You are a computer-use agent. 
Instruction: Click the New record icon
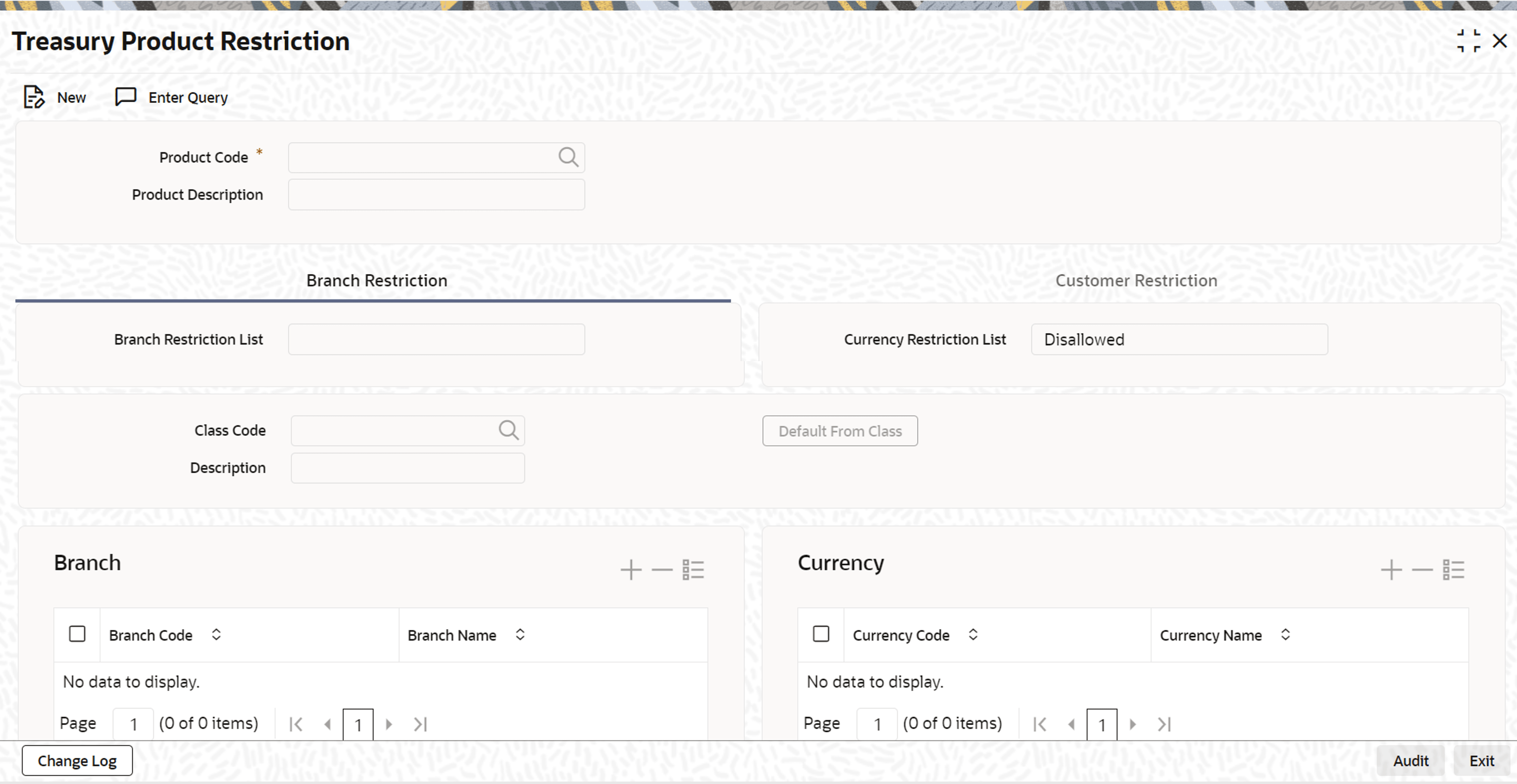pos(34,97)
